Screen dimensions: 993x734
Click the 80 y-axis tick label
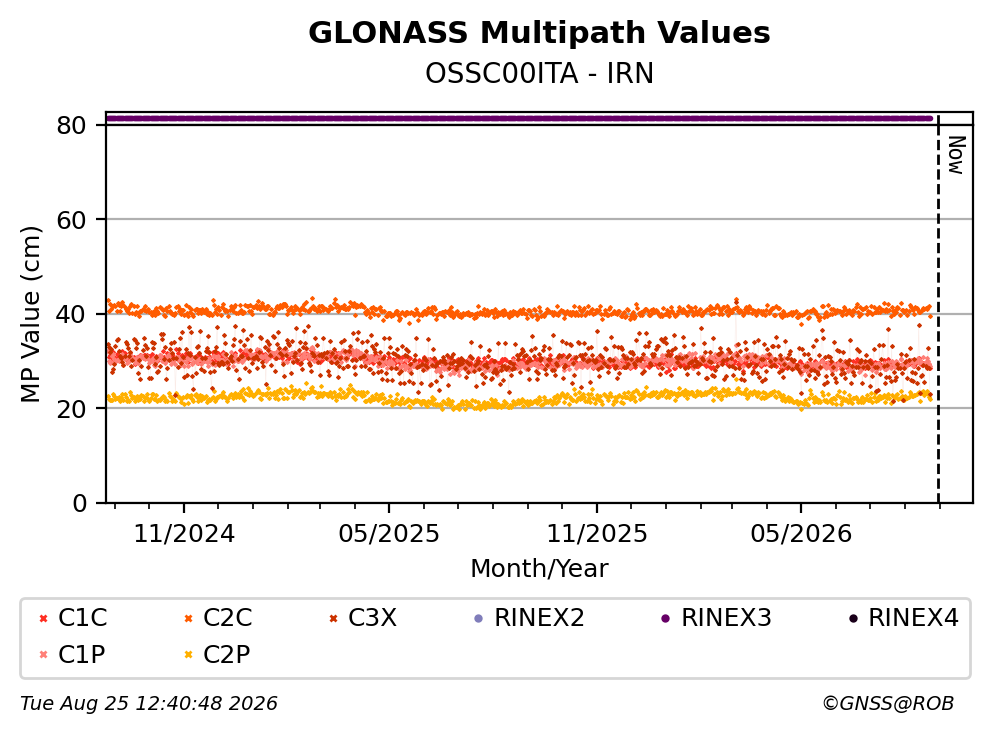72,125
